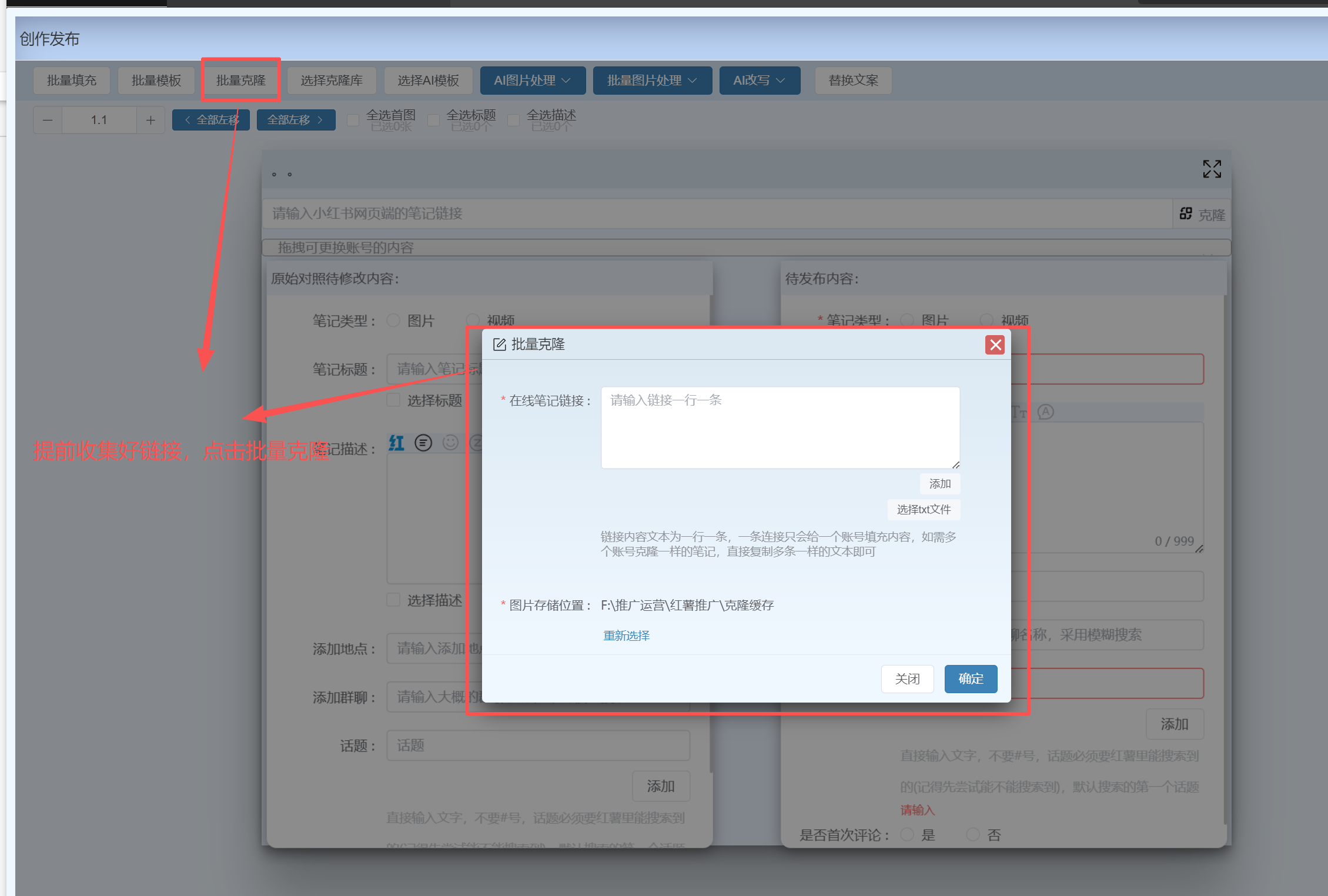Viewport: 1328px width, 896px height.
Task: Toggle the 全选标题 checkbox
Action: (434, 121)
